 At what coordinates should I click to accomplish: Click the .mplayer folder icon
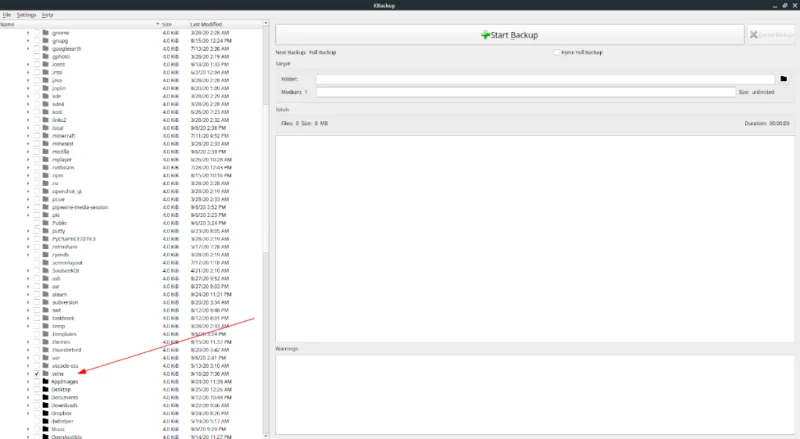coord(45,159)
